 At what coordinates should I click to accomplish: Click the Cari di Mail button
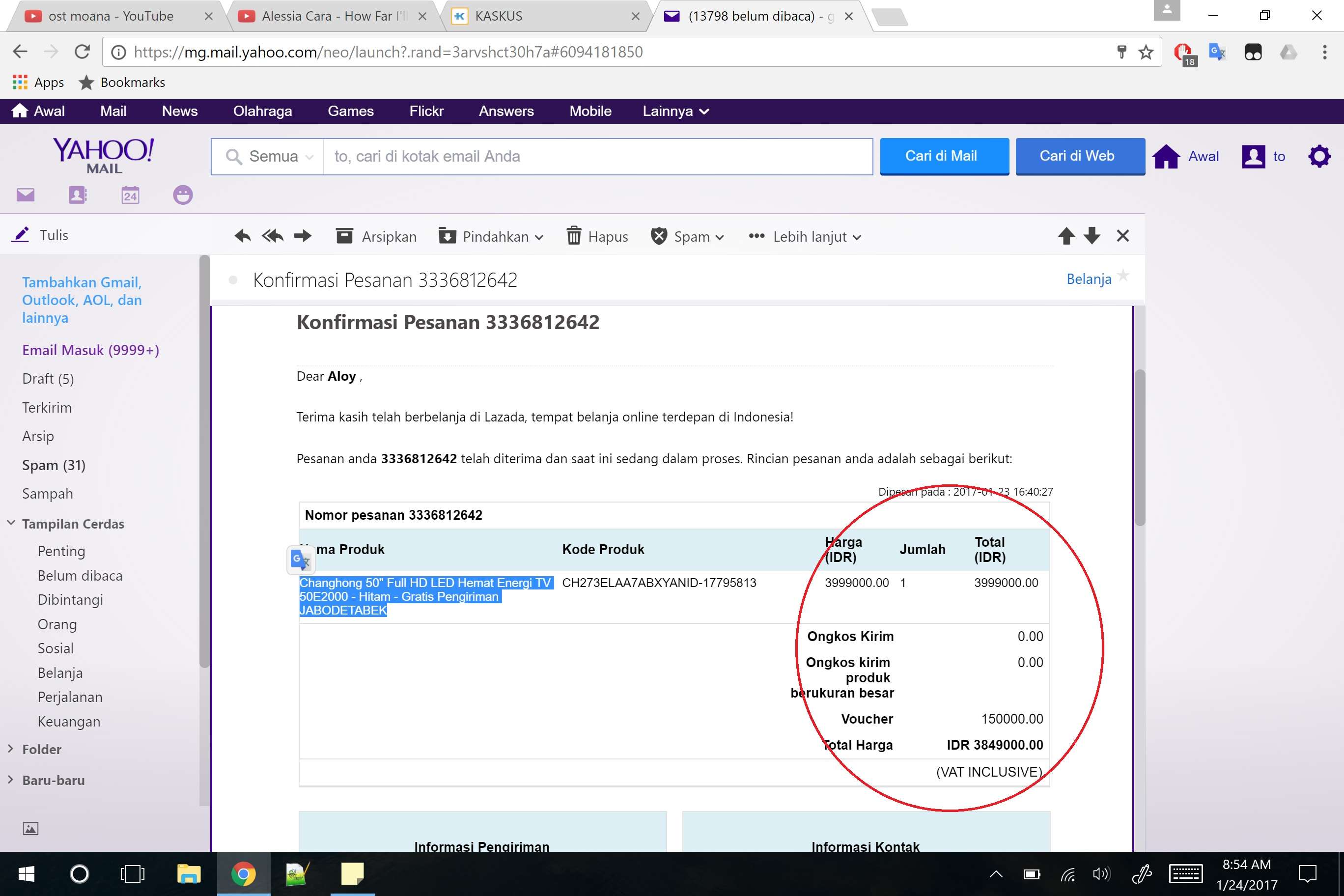pos(944,156)
